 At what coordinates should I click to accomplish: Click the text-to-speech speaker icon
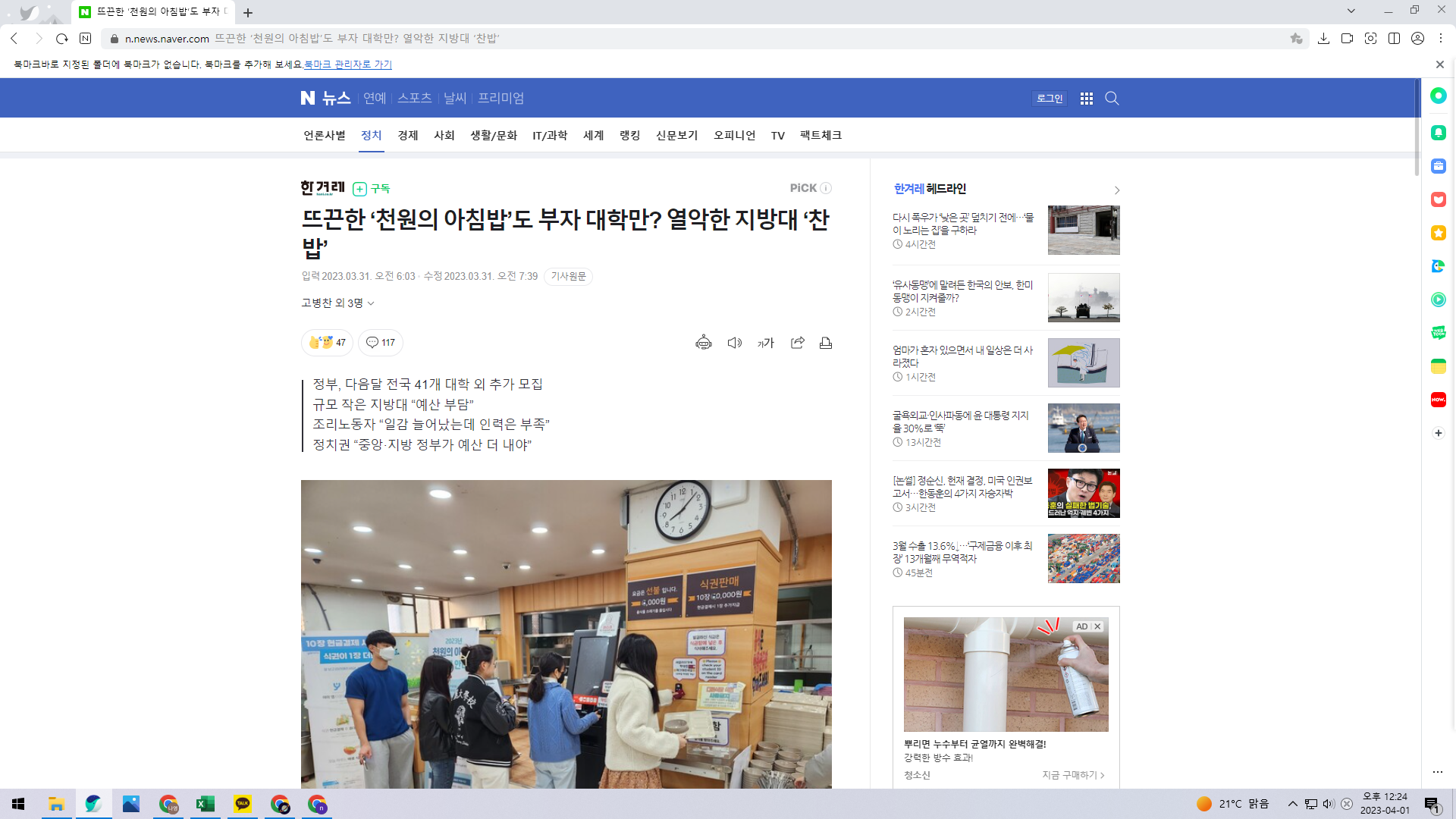pos(734,343)
